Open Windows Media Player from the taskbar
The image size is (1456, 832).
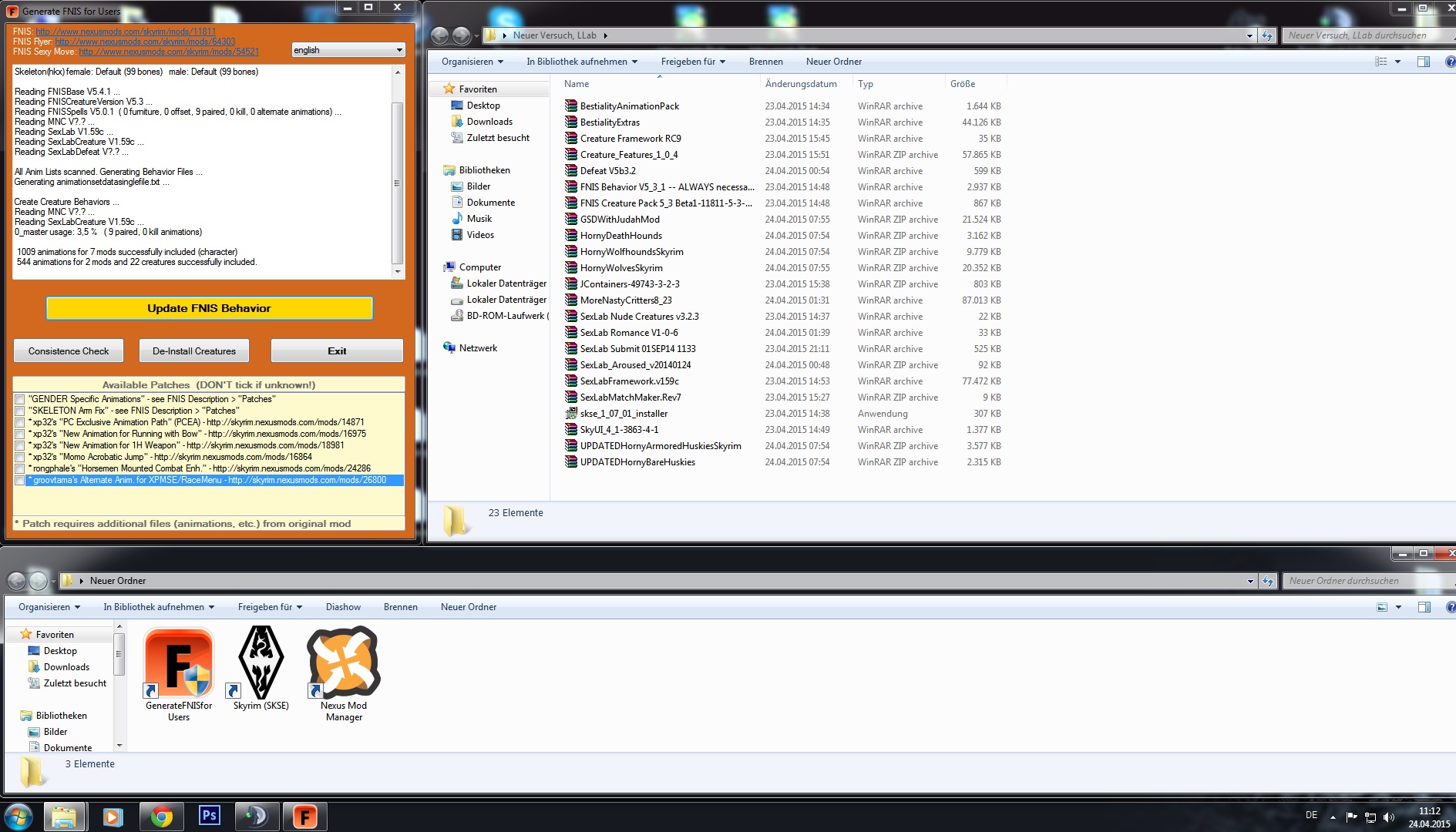(x=113, y=816)
